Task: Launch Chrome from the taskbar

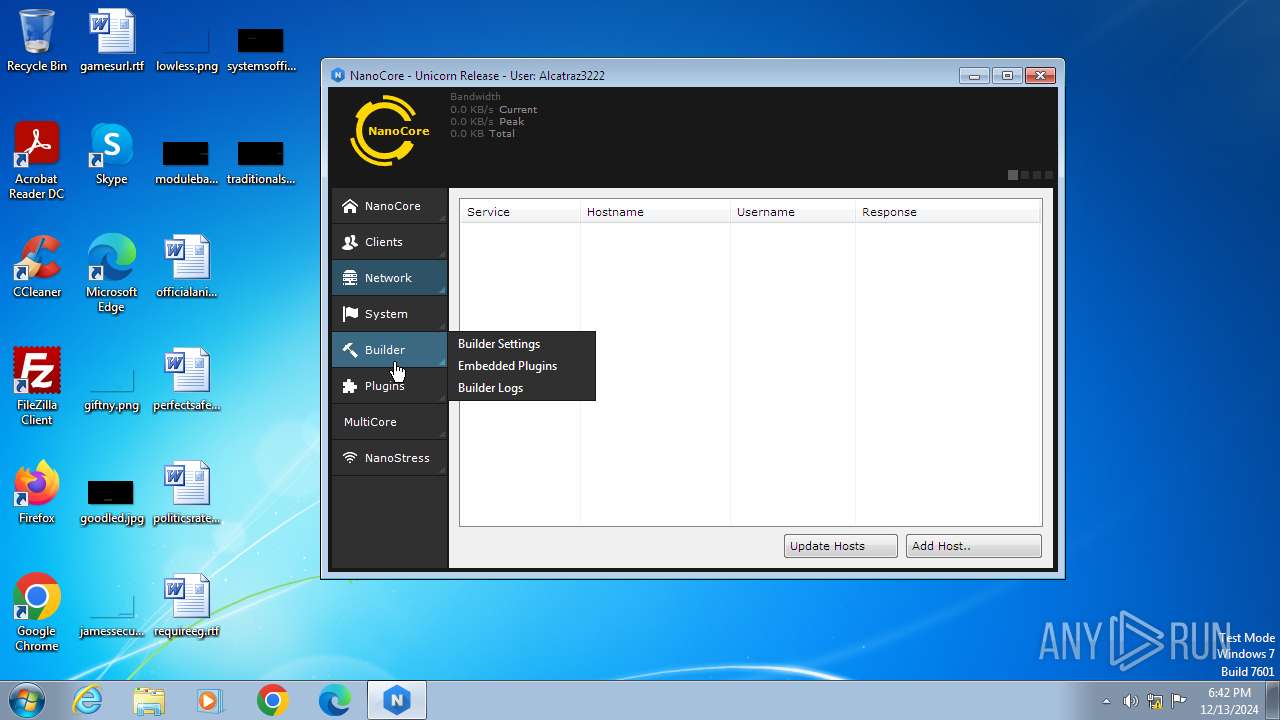Action: [x=272, y=700]
